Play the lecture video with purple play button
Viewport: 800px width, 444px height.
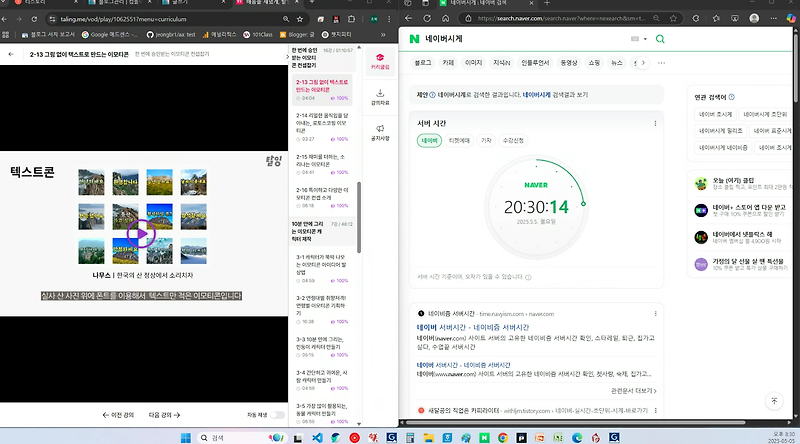pos(141,234)
